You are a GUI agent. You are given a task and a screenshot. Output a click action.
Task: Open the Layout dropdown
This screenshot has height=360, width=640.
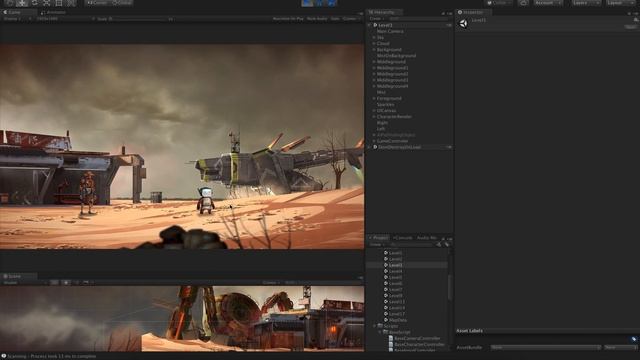pos(620,3)
